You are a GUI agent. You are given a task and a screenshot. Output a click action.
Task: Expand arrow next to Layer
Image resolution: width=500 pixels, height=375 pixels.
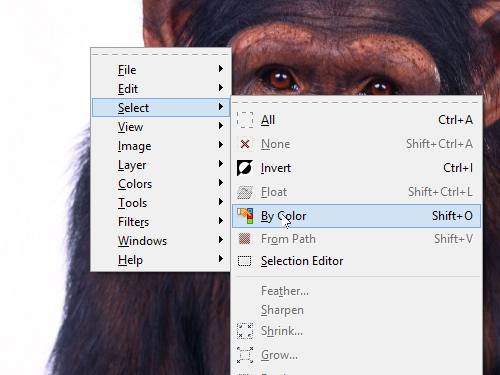(221, 164)
